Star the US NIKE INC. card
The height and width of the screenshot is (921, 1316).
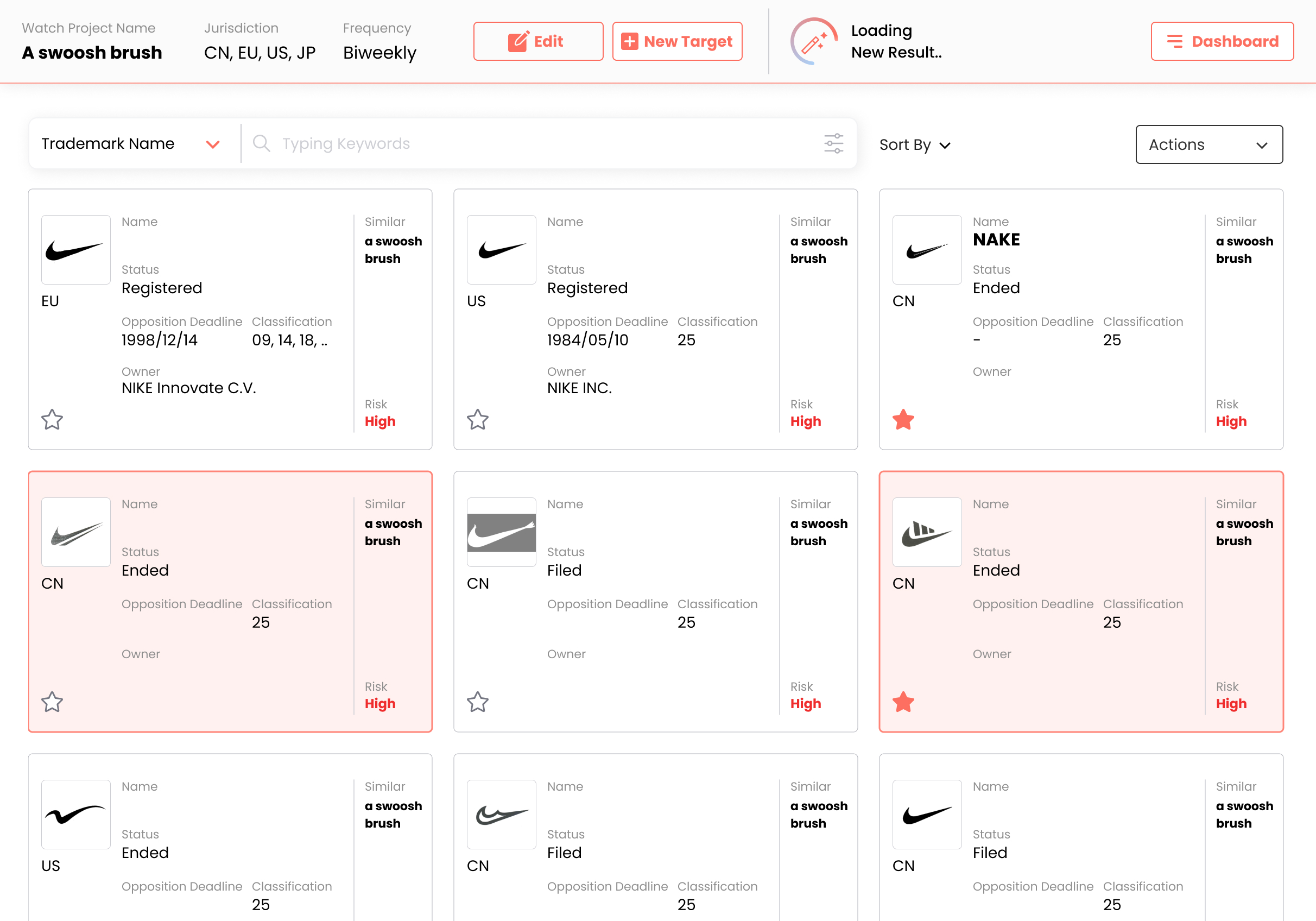pos(477,419)
